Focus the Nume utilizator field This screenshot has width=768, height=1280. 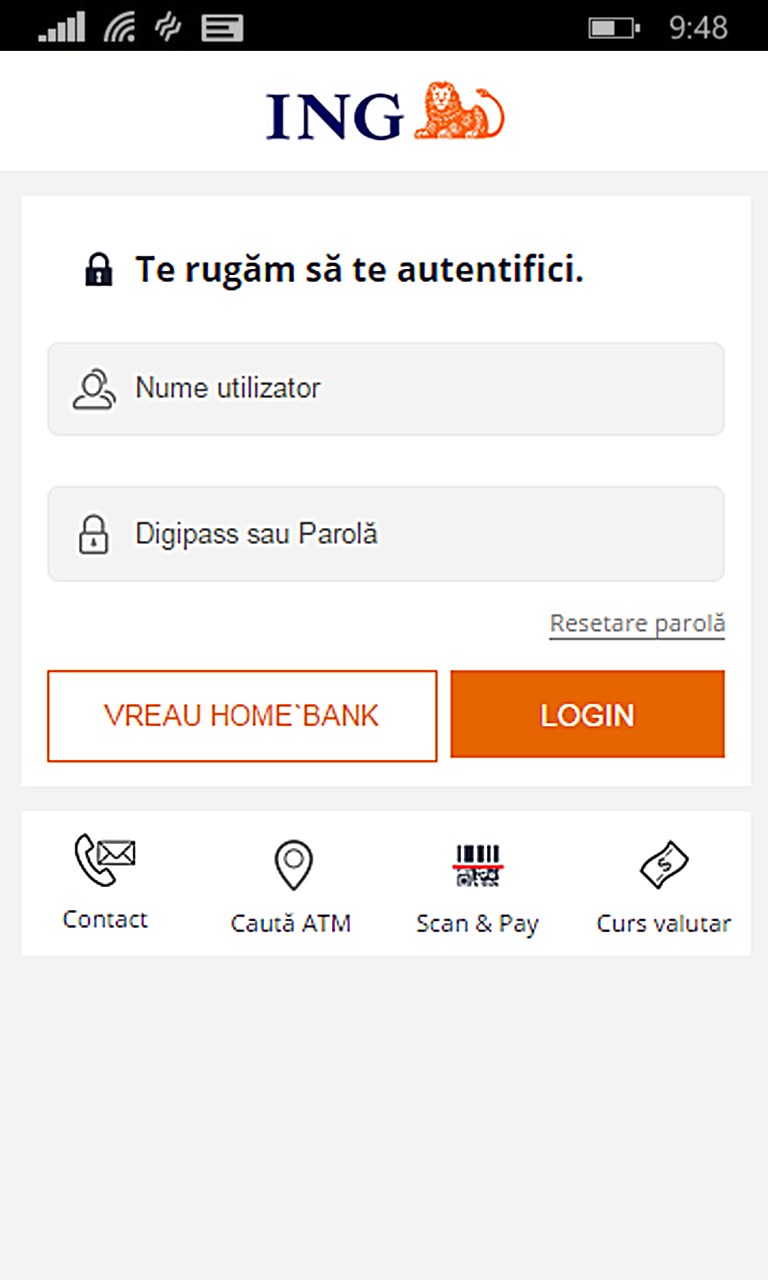386,389
